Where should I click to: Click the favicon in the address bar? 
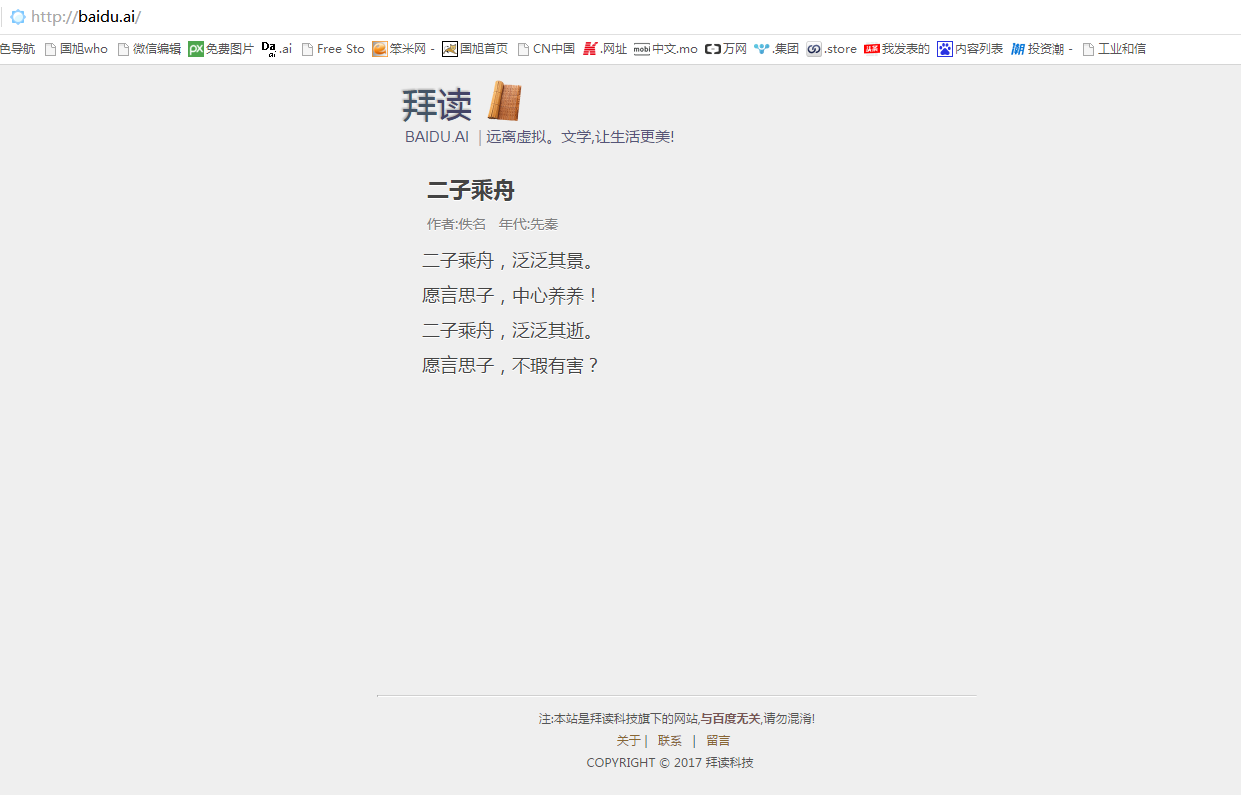[17, 17]
